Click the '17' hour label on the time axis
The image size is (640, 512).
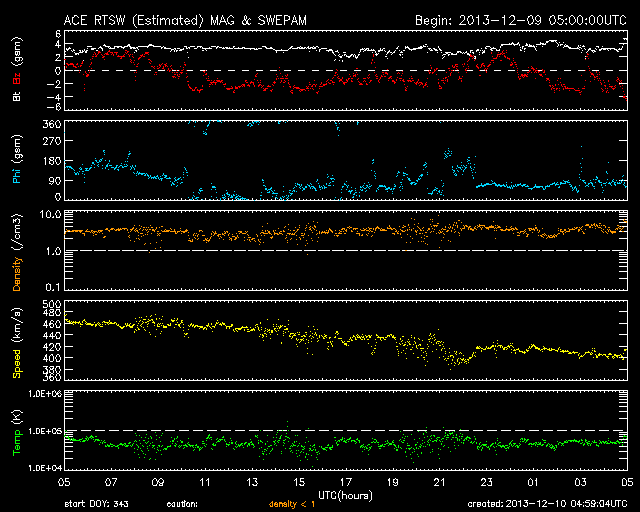(346, 482)
